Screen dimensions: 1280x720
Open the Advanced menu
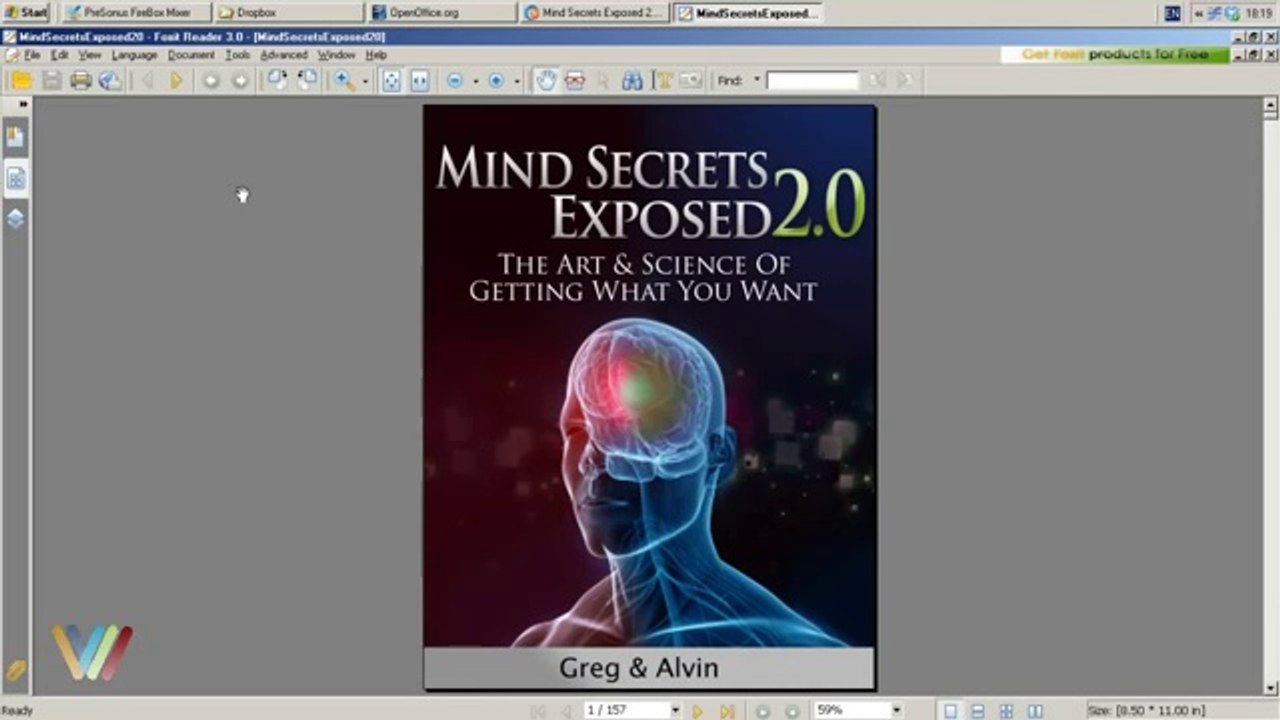click(284, 55)
